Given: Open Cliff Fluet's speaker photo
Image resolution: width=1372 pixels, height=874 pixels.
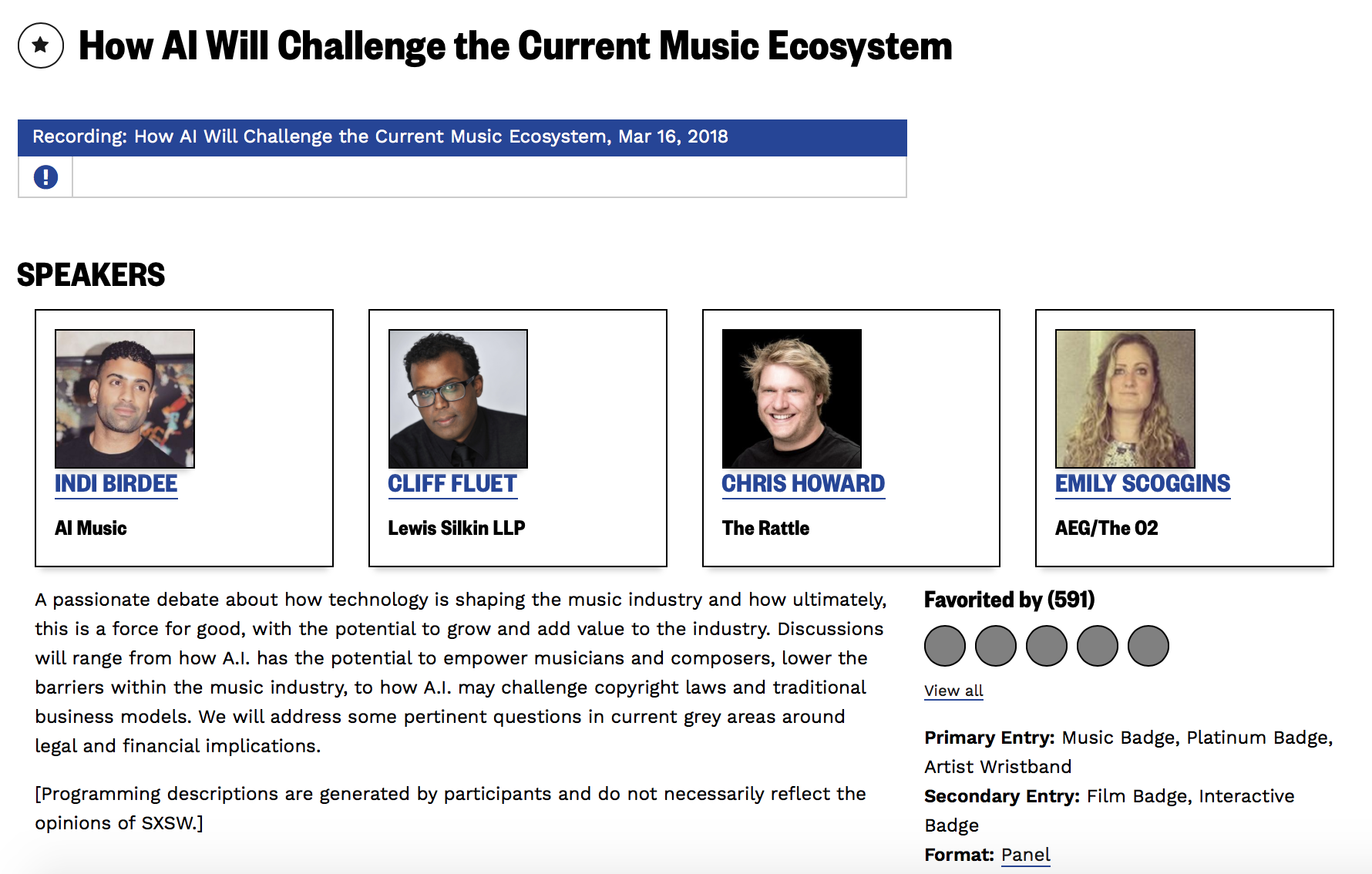Looking at the screenshot, I should [458, 398].
